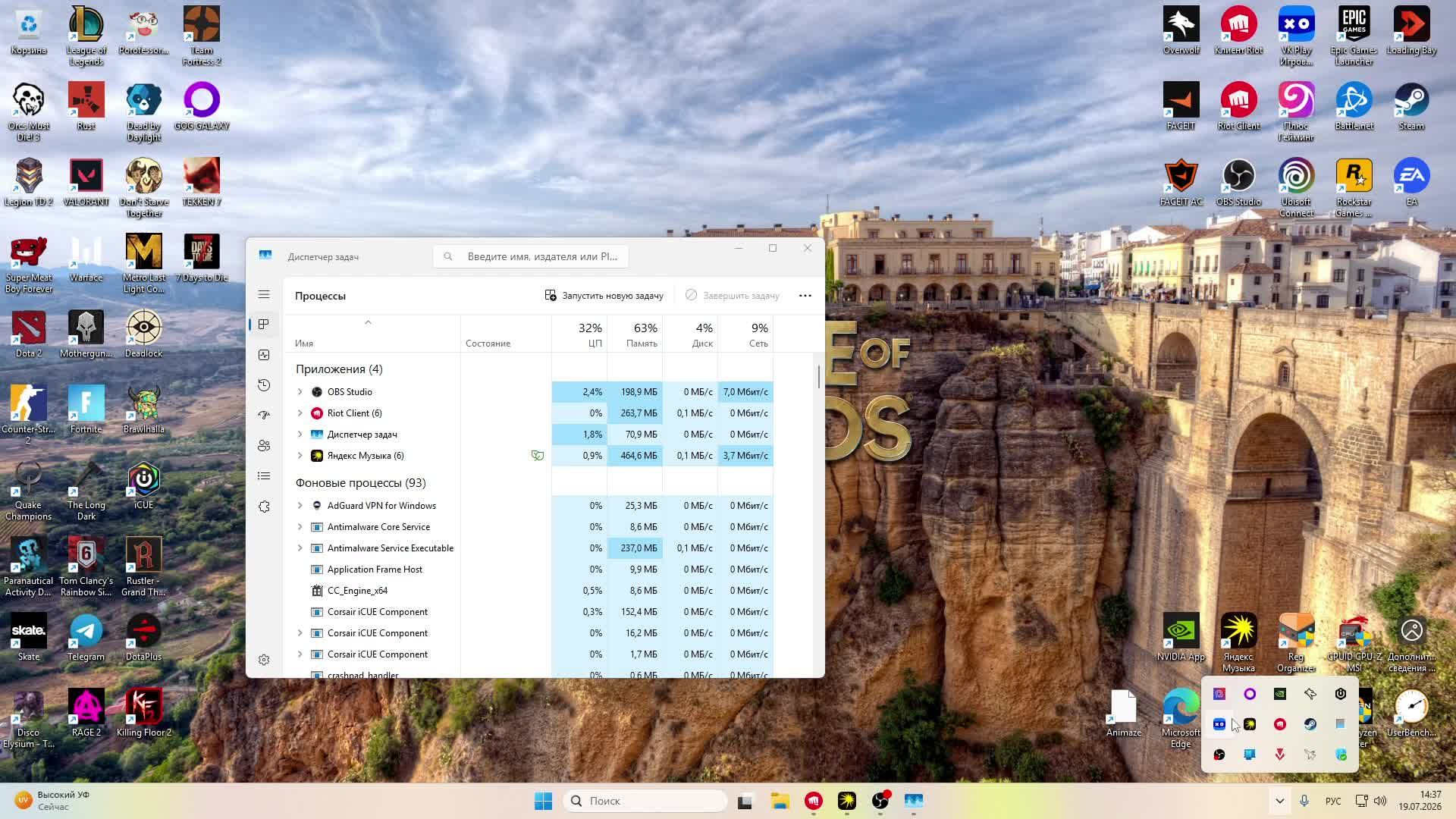Image resolution: width=1456 pixels, height=819 pixels.
Task: Open Task View on the taskbar
Action: (745, 801)
